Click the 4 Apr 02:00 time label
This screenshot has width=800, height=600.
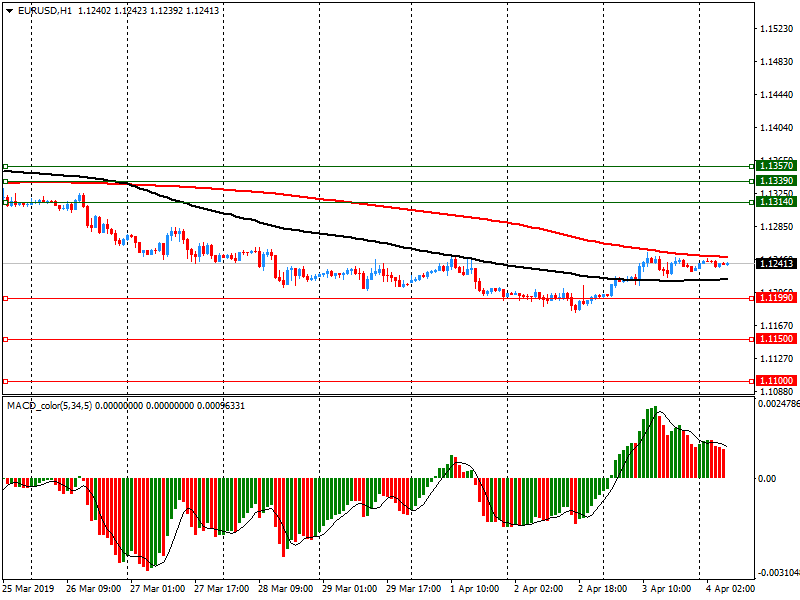coord(729,589)
